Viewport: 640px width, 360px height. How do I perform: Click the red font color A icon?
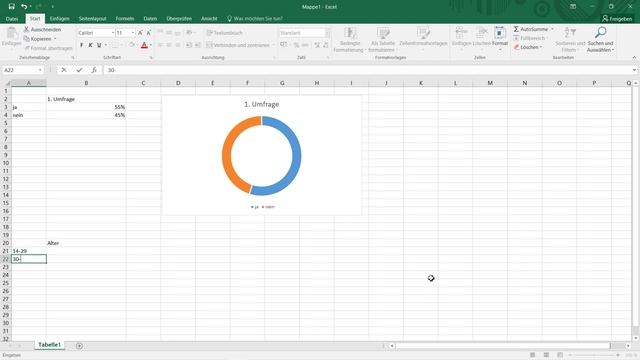click(144, 45)
